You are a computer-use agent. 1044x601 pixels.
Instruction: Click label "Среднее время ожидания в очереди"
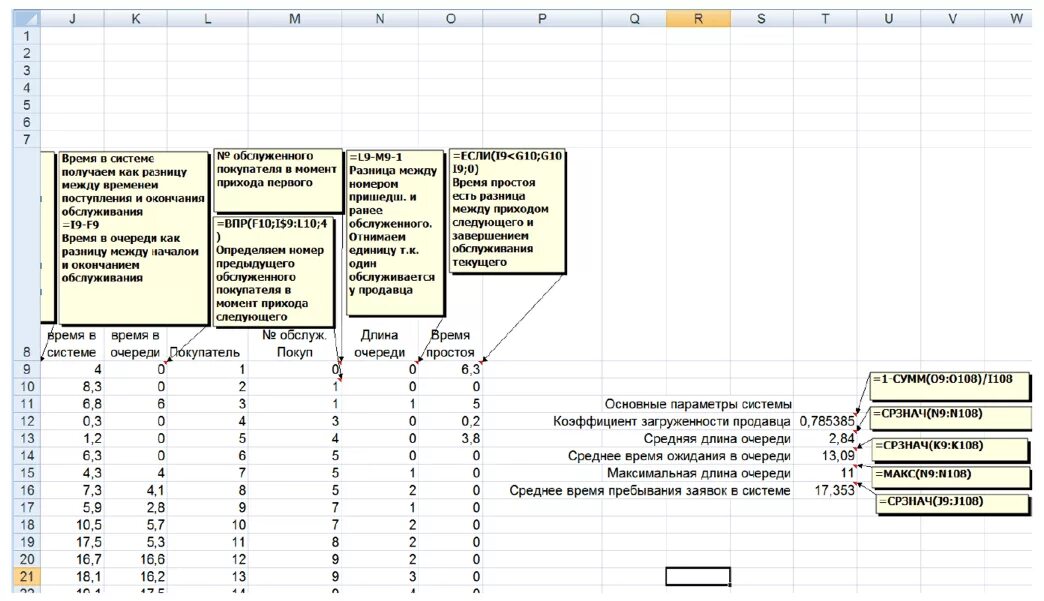click(679, 456)
